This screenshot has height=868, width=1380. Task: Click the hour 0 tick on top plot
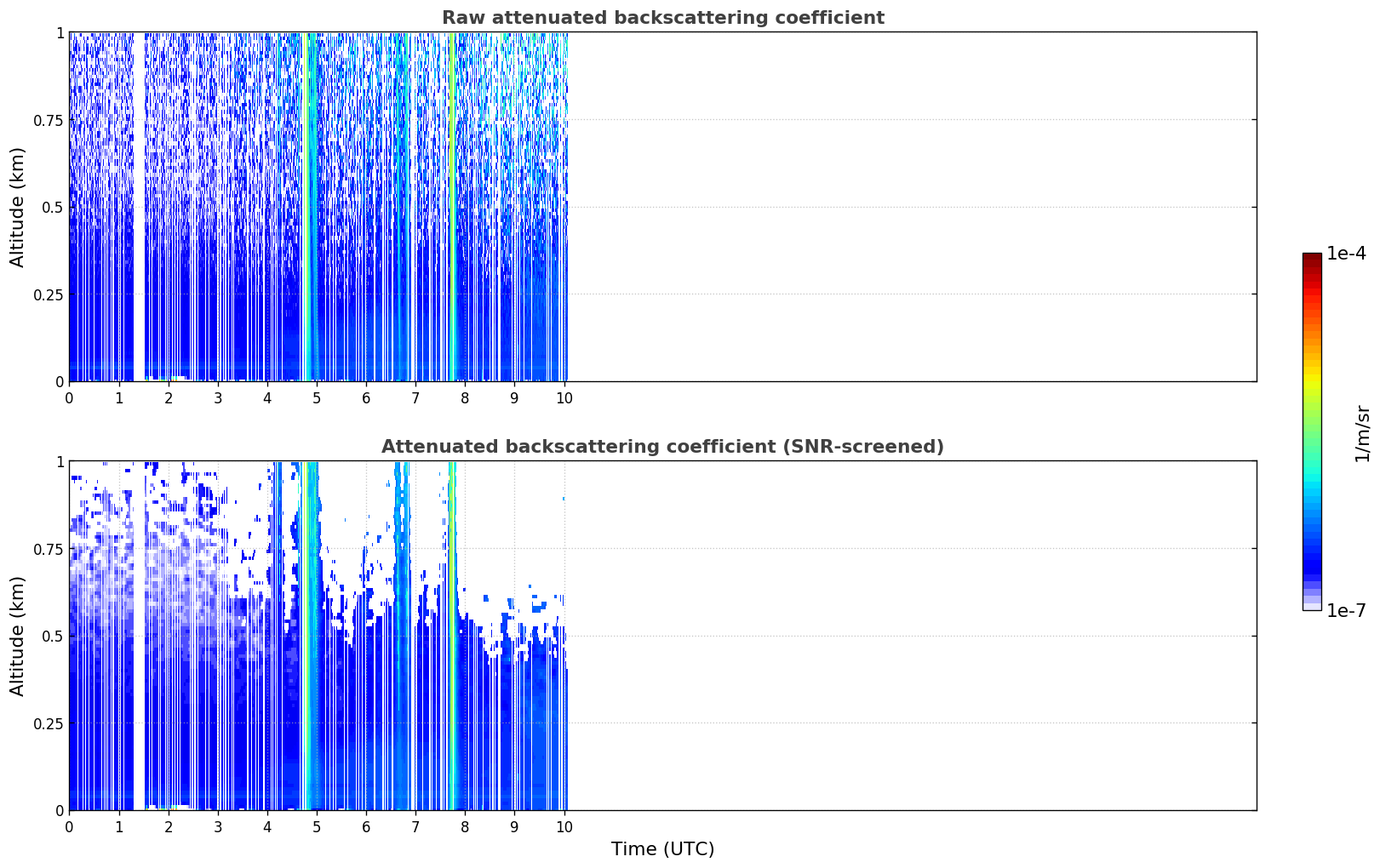(x=69, y=398)
